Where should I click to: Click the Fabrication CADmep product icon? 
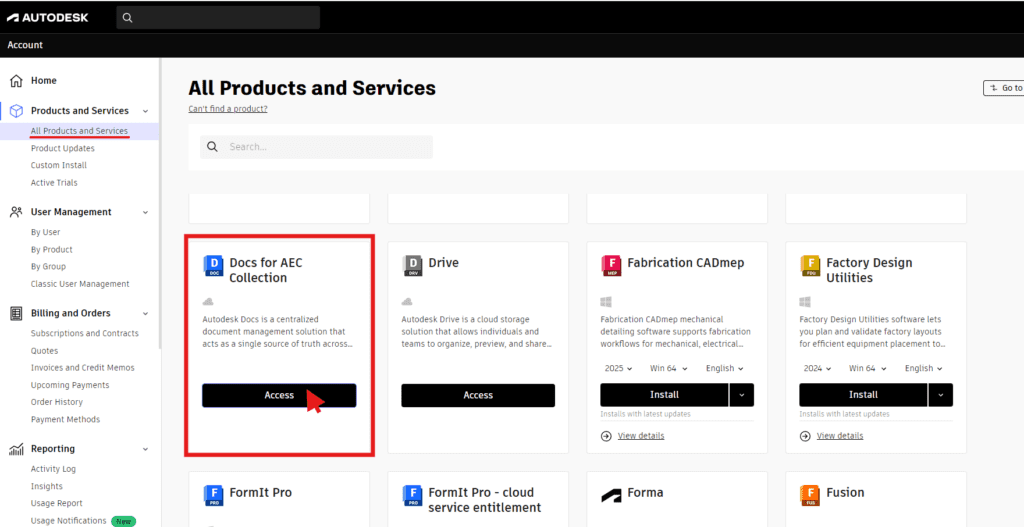point(612,264)
